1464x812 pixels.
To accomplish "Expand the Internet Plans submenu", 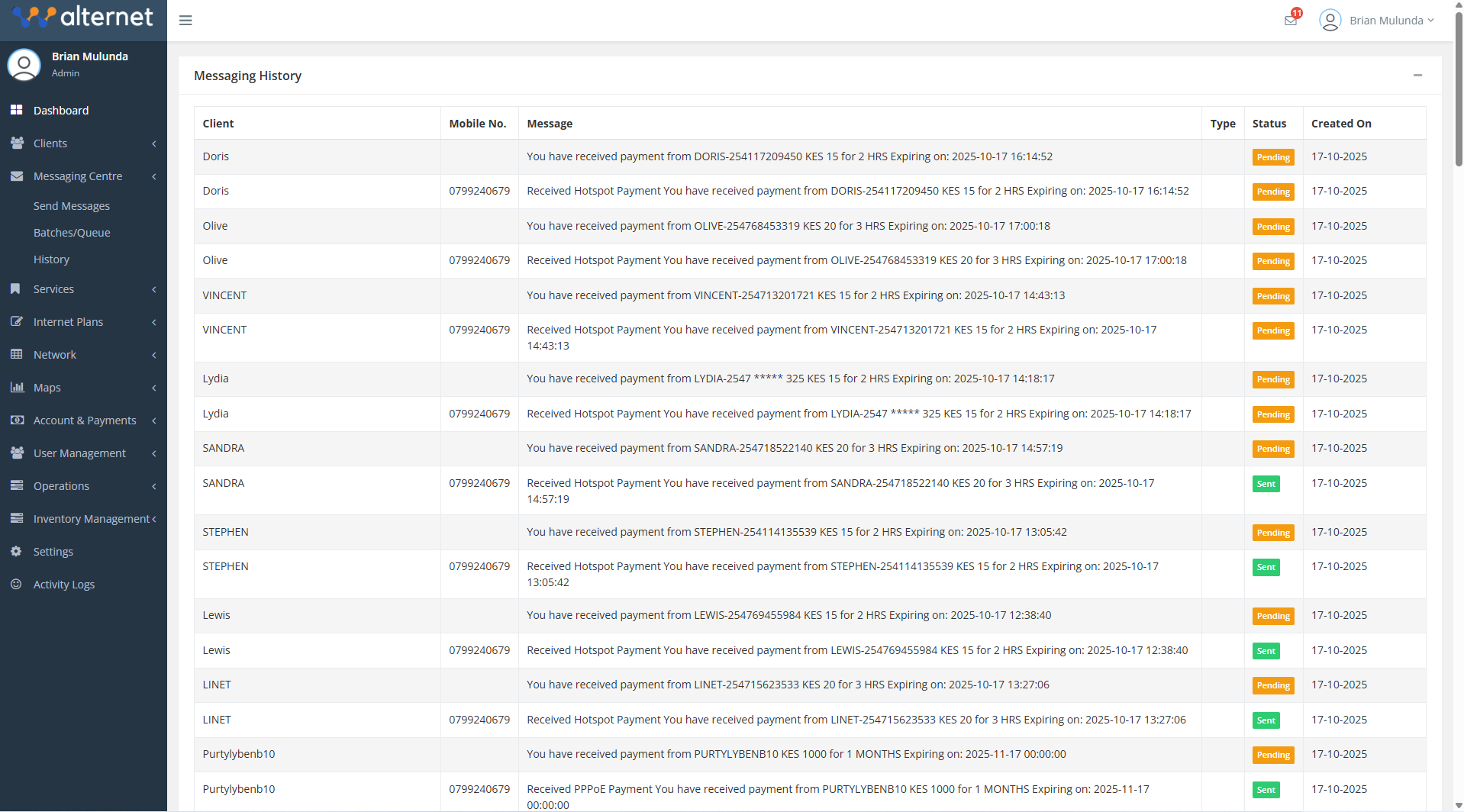I will click(67, 321).
